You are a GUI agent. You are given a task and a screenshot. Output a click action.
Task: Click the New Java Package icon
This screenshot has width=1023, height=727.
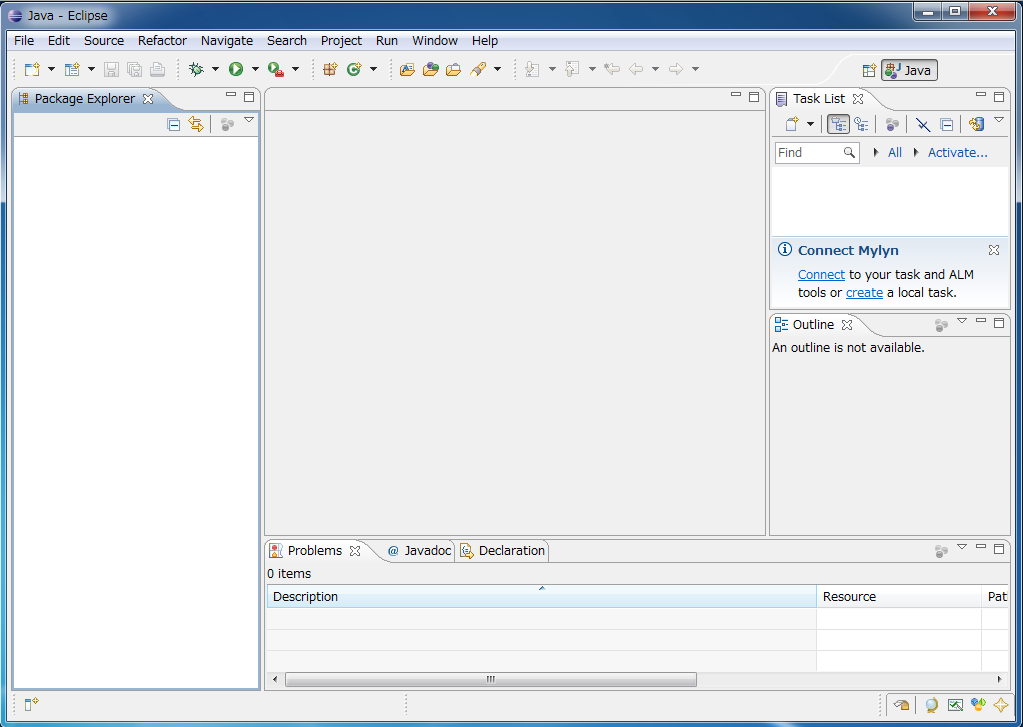point(330,69)
